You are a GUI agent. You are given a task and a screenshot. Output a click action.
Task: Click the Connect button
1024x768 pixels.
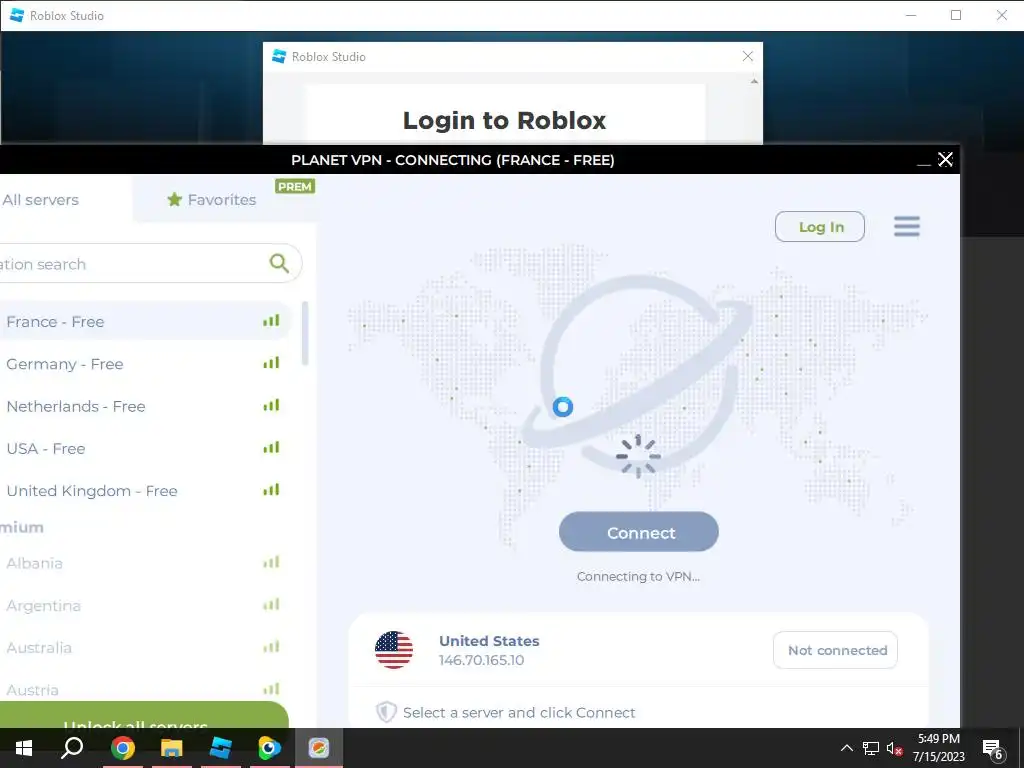coord(639,532)
